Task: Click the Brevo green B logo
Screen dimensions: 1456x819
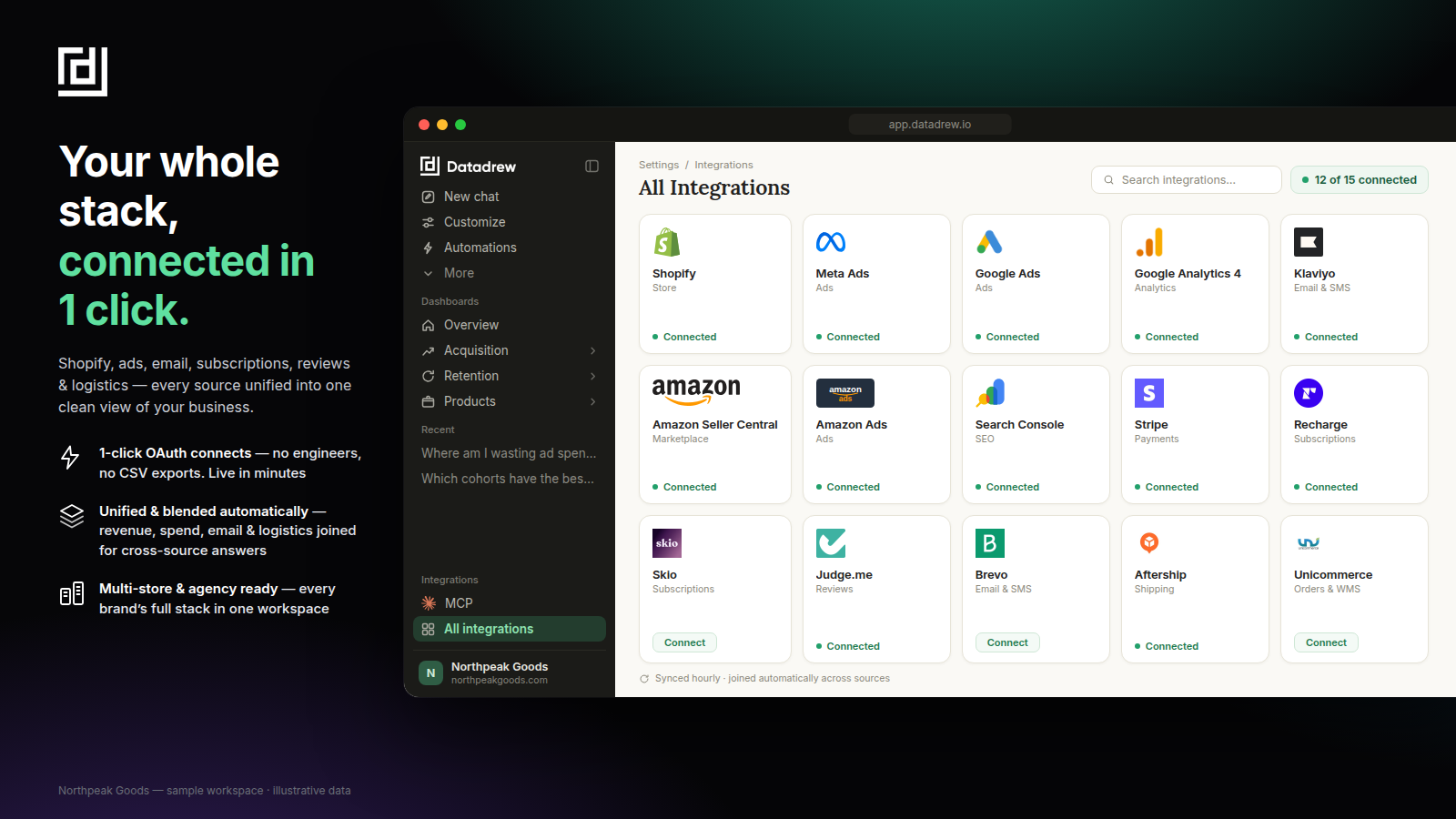Action: 990,543
